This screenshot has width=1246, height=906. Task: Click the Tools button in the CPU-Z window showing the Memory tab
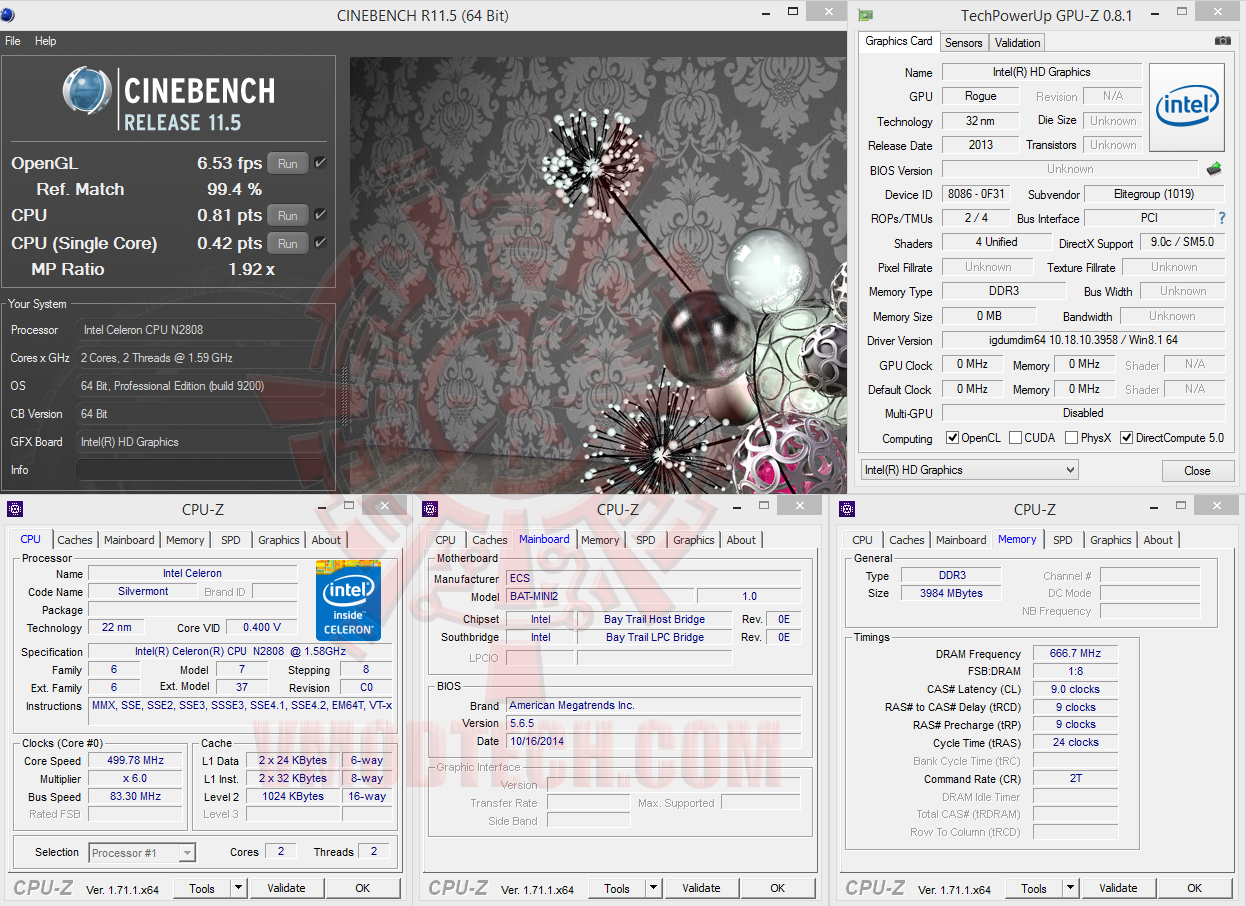tap(1034, 888)
